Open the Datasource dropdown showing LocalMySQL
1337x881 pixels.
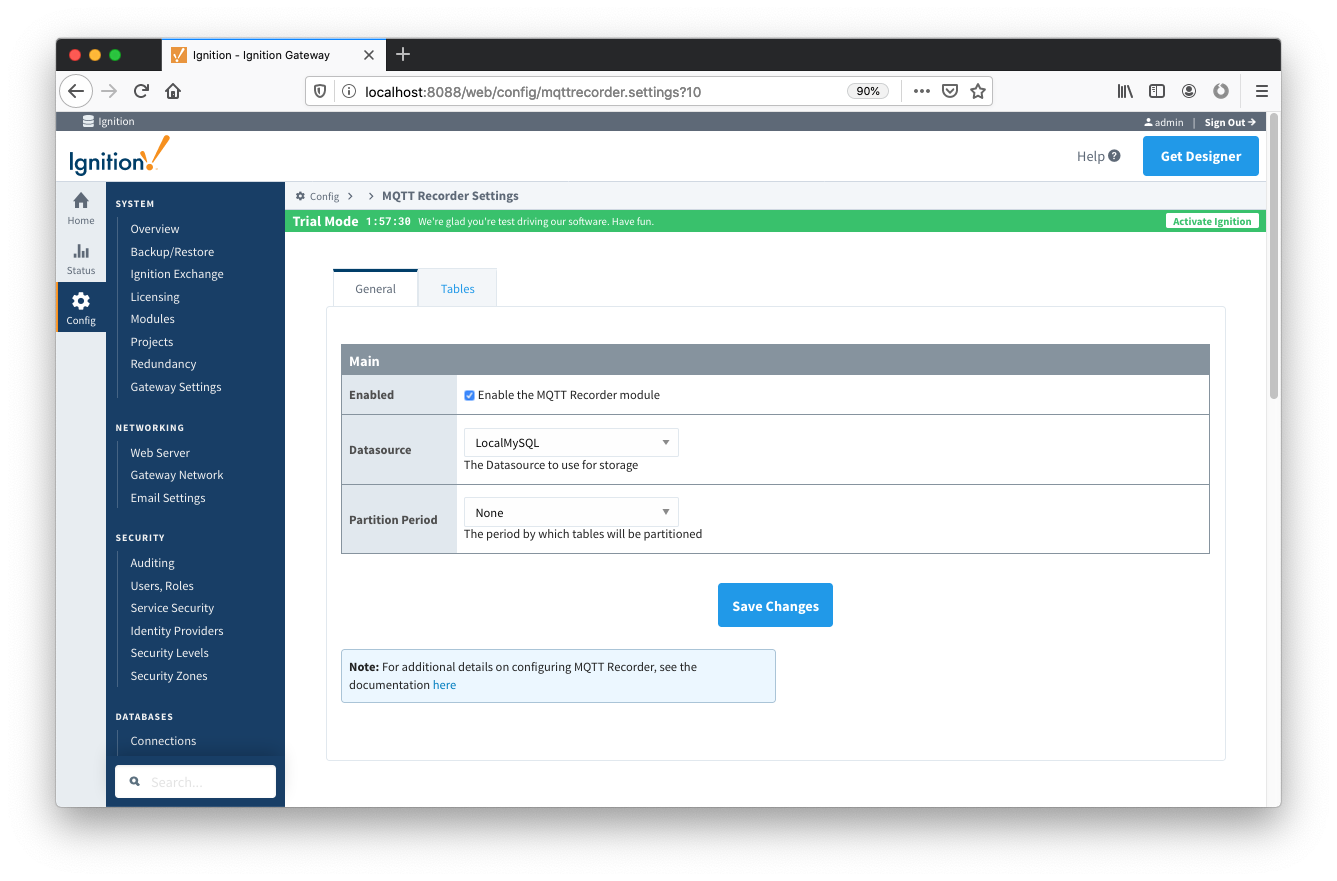coord(571,442)
